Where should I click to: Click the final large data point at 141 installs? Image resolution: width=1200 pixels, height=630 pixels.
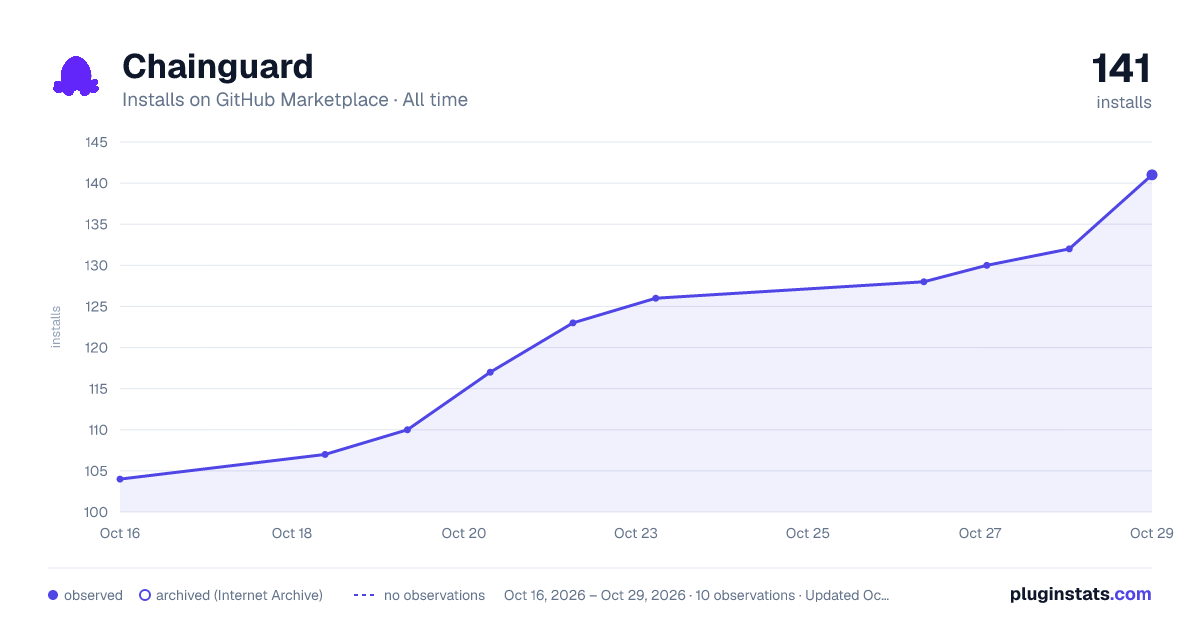pos(1152,175)
